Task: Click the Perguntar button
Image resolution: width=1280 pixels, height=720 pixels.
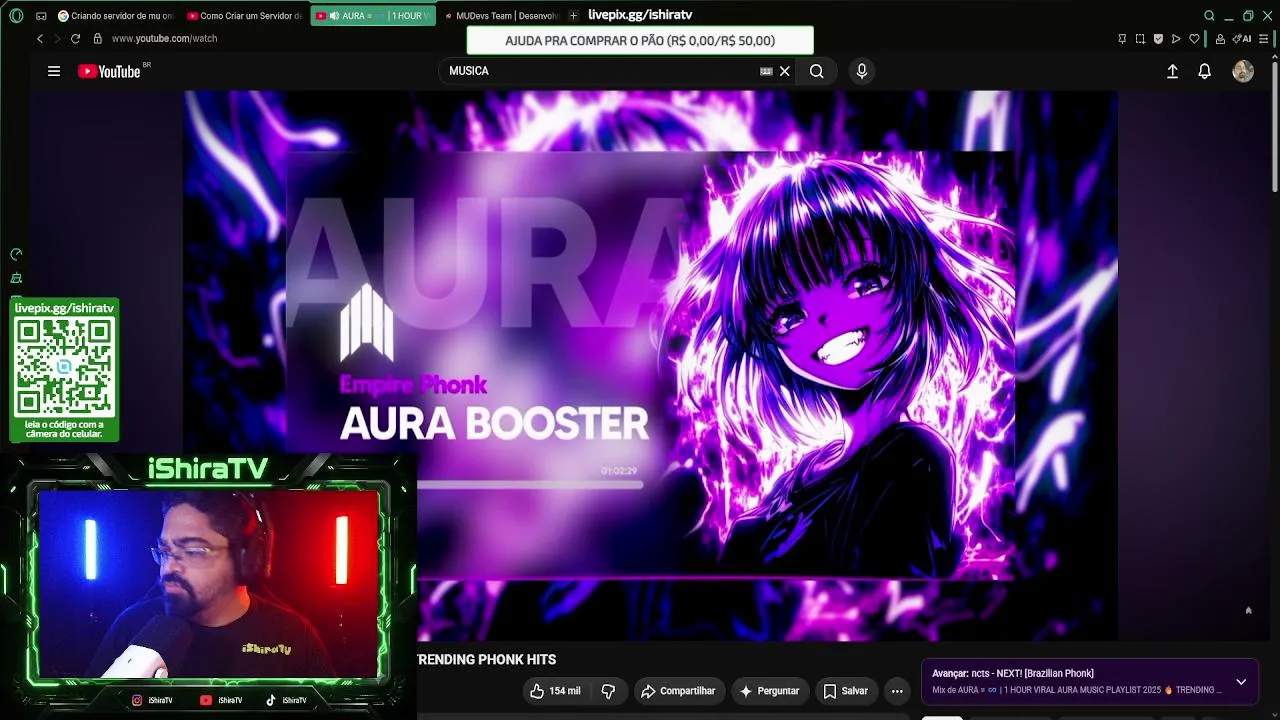Action: (768, 691)
